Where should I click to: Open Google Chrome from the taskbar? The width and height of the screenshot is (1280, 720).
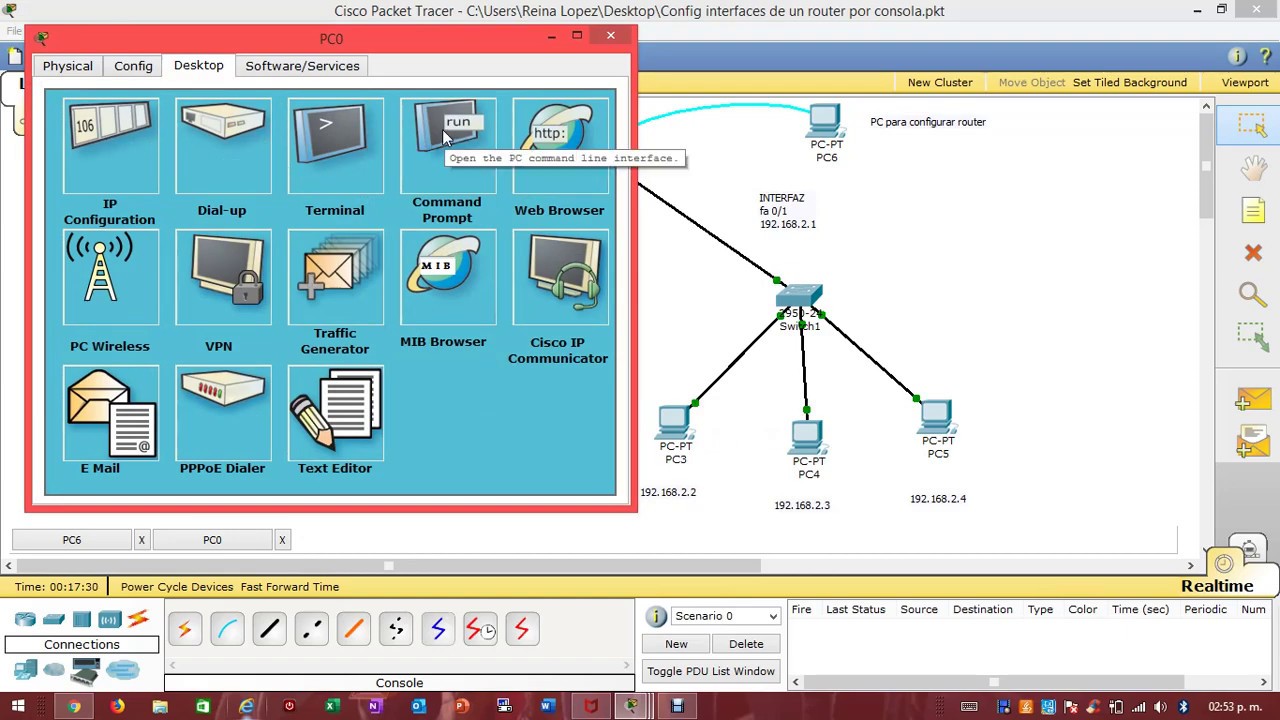click(x=74, y=707)
